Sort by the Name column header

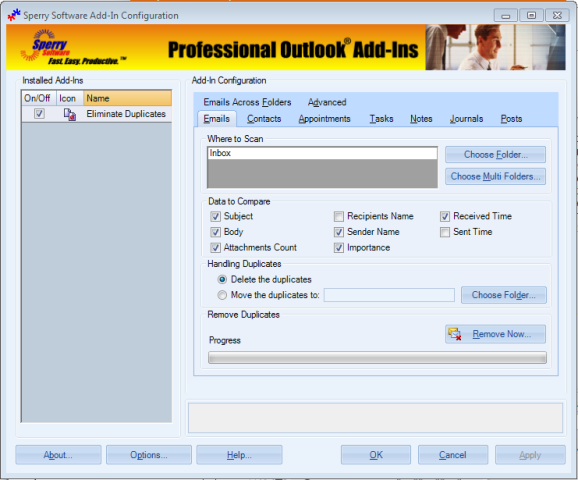click(x=128, y=98)
